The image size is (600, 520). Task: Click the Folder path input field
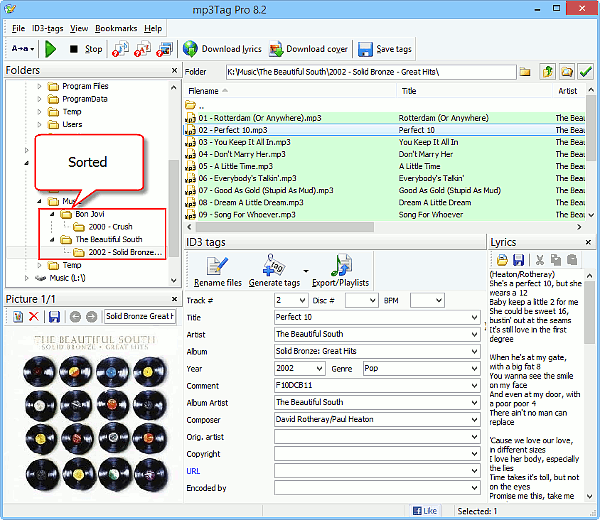tap(371, 72)
